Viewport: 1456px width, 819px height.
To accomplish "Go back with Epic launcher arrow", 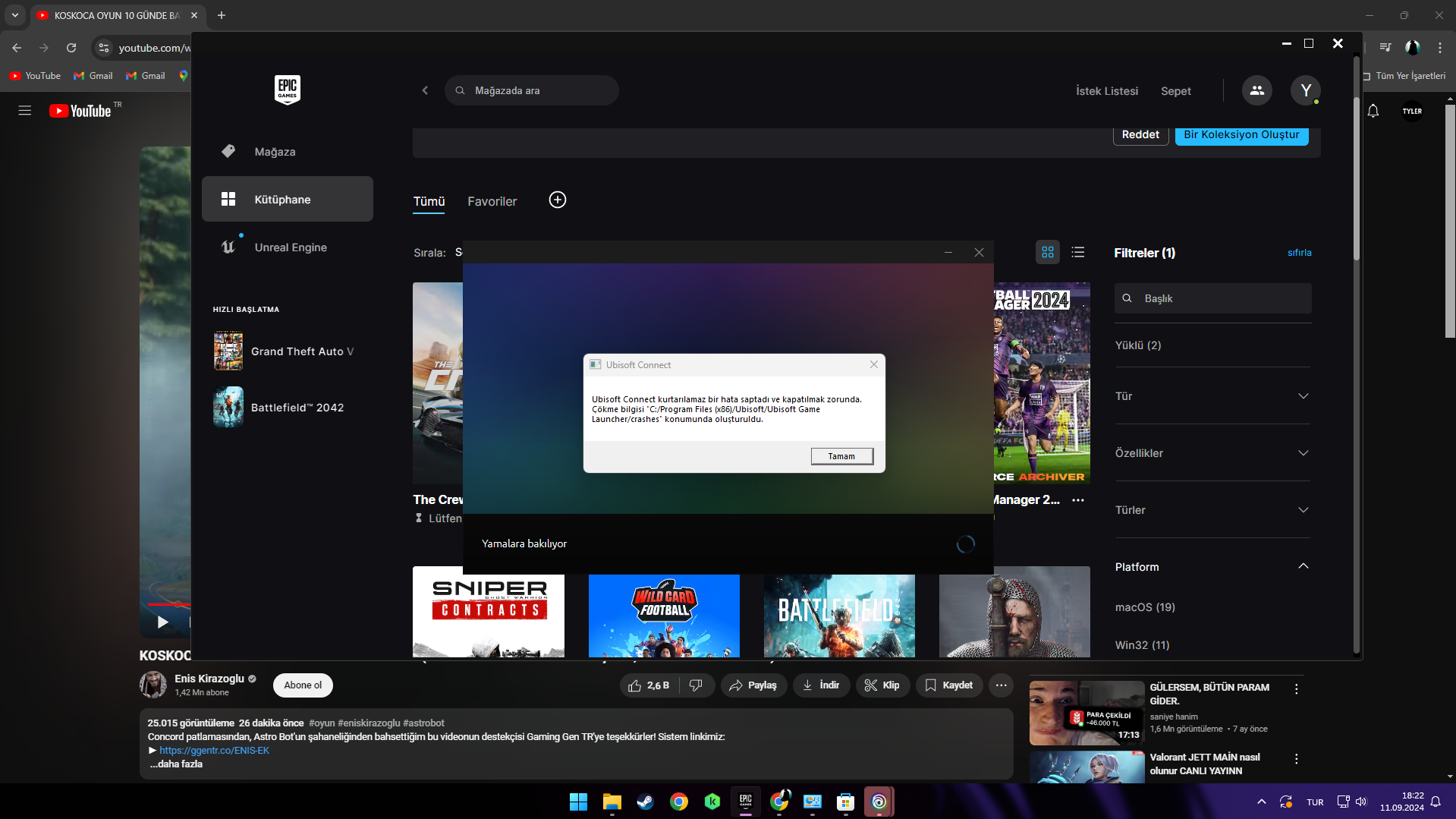I will coord(425,90).
